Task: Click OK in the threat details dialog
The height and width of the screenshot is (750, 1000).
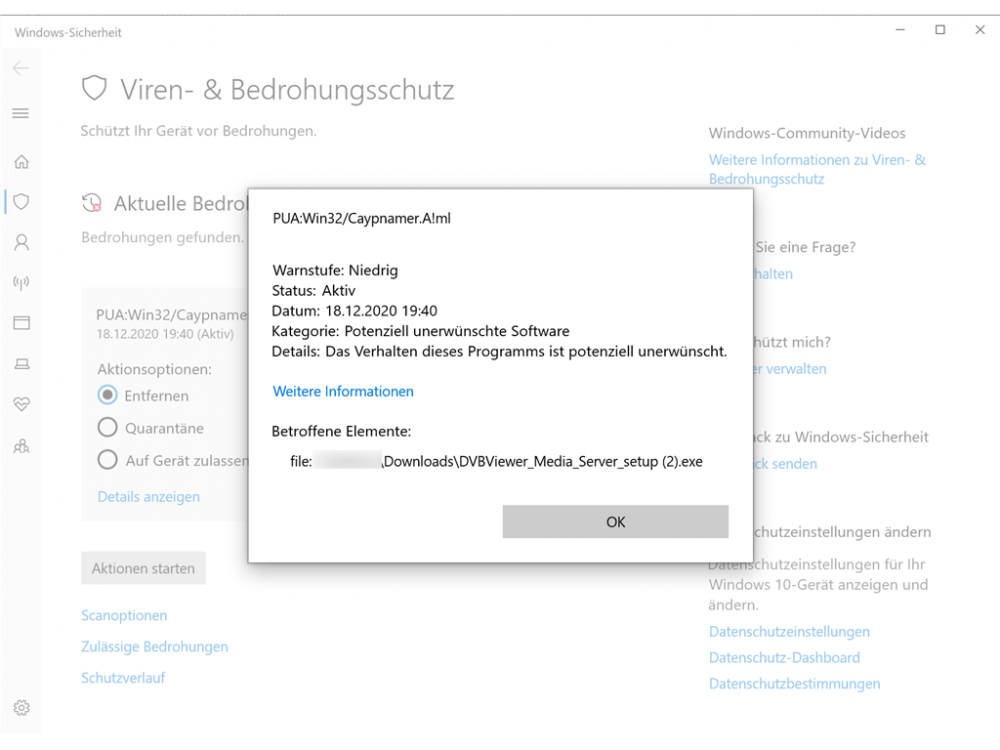Action: coord(615,522)
